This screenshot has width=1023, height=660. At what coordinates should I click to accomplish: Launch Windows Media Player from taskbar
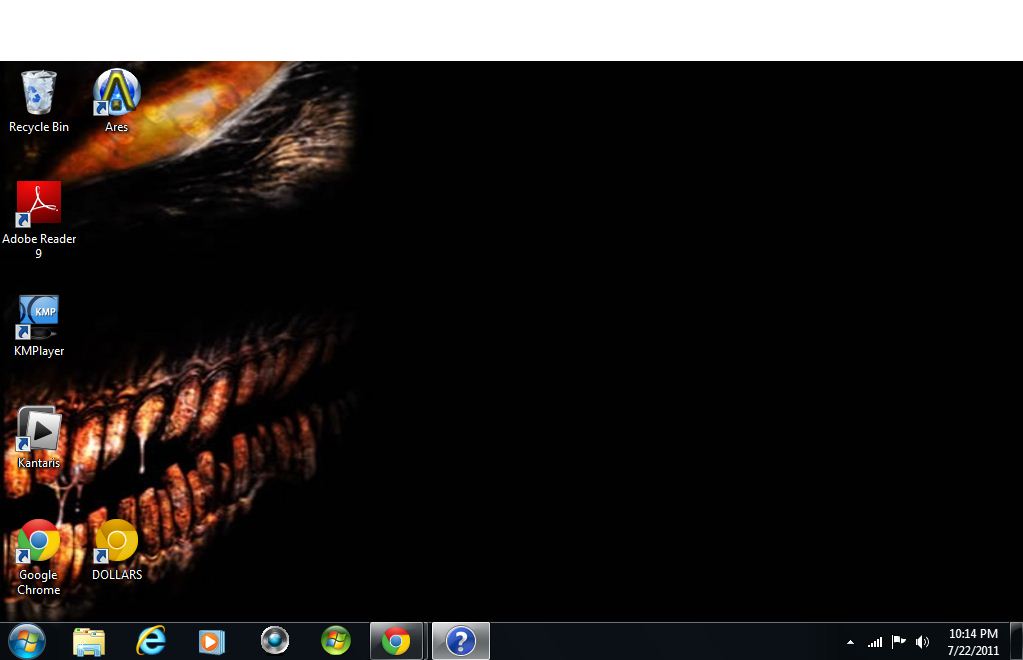[x=211, y=642]
